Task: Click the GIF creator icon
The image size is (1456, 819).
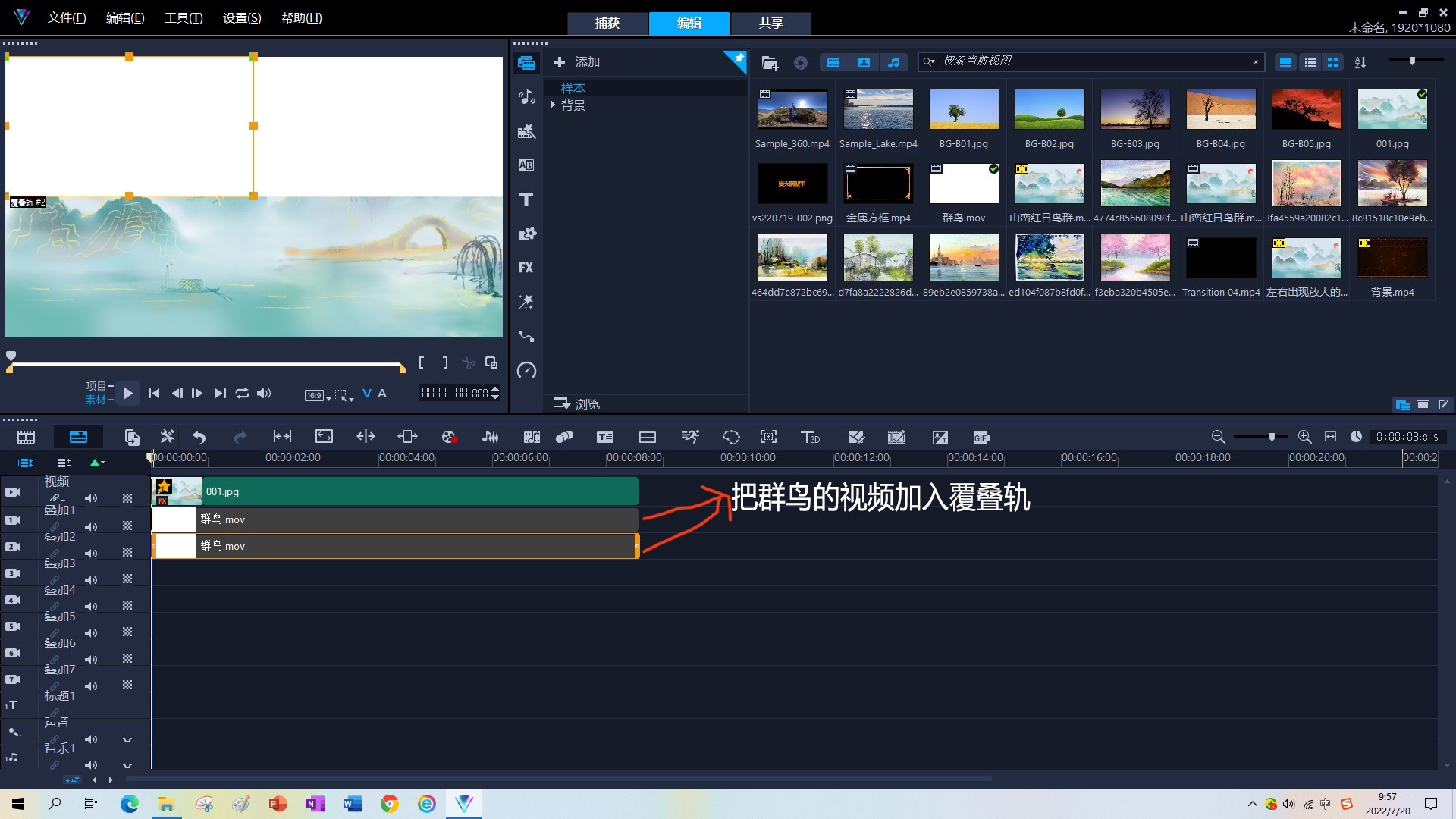Action: pos(981,438)
